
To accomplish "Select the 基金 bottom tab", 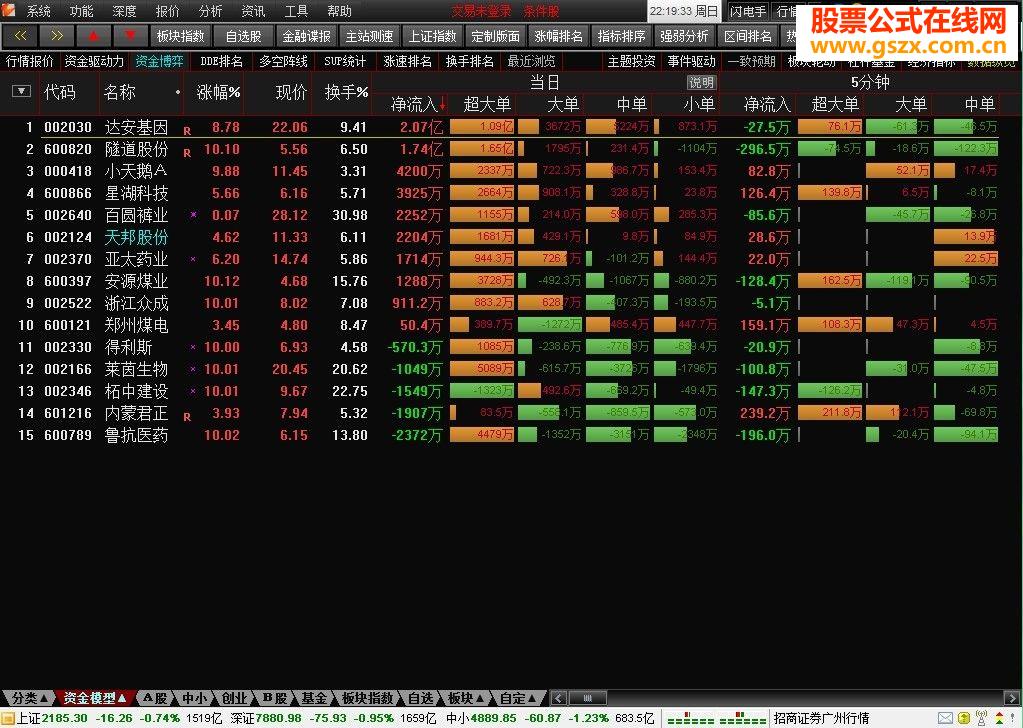I will (x=314, y=698).
